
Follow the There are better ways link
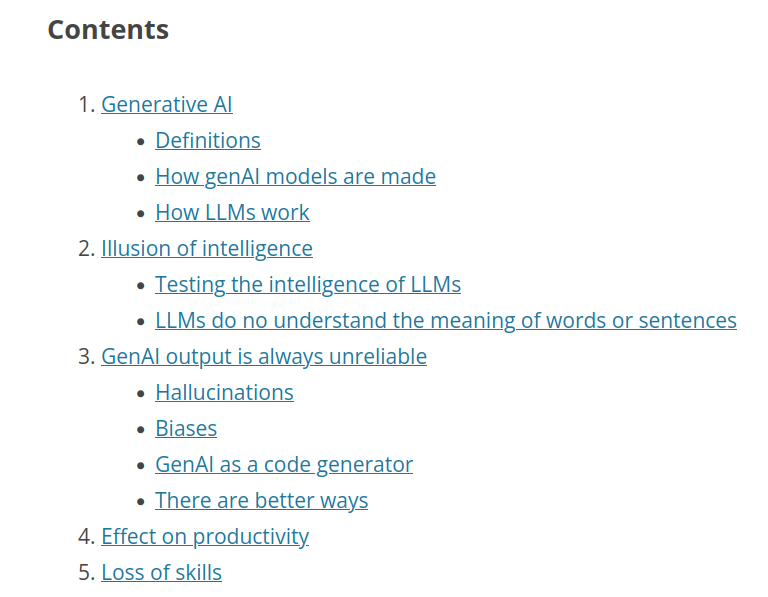click(261, 500)
